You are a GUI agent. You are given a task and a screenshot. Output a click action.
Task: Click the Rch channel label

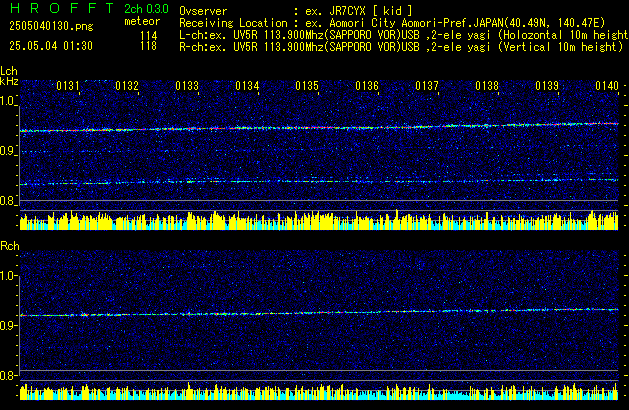coord(10,246)
